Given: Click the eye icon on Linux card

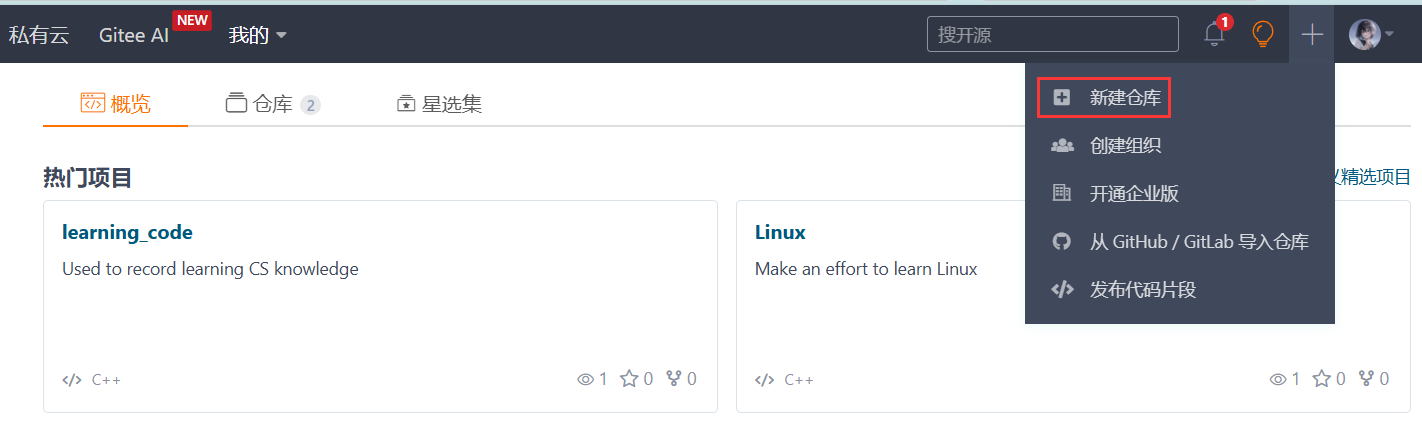Looking at the screenshot, I should tap(1278, 379).
